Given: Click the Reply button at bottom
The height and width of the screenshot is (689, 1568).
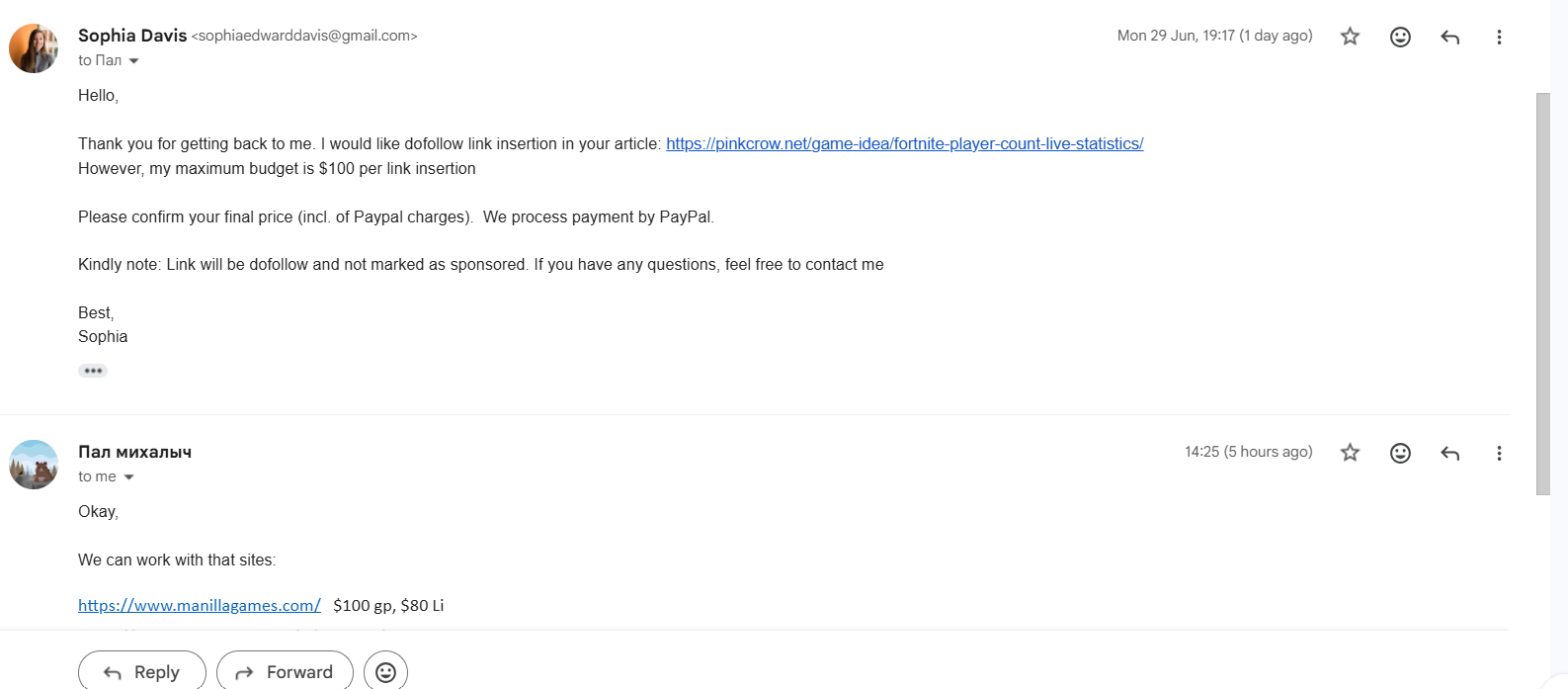Looking at the screenshot, I should (142, 671).
